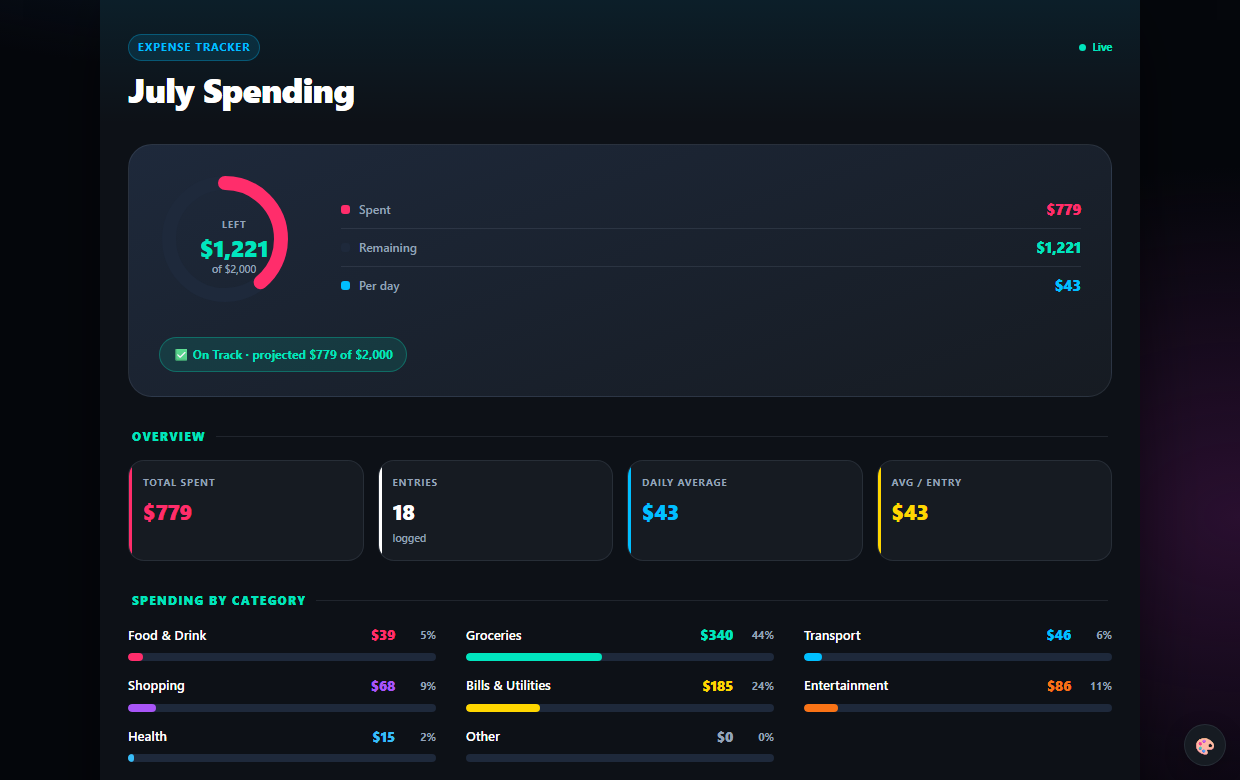The width and height of the screenshot is (1240, 780).
Task: Click the $68 Shopping amount
Action: (383, 686)
